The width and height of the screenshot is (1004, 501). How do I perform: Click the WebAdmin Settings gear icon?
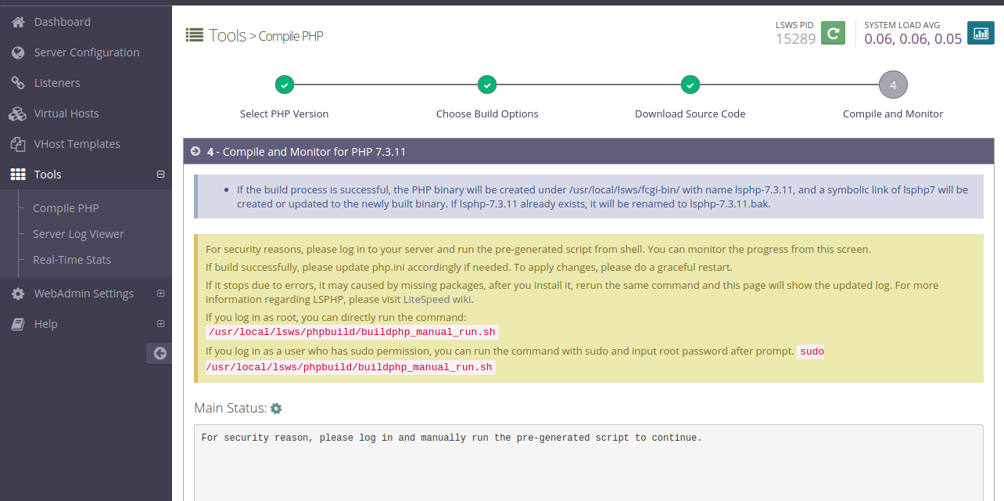[x=18, y=293]
